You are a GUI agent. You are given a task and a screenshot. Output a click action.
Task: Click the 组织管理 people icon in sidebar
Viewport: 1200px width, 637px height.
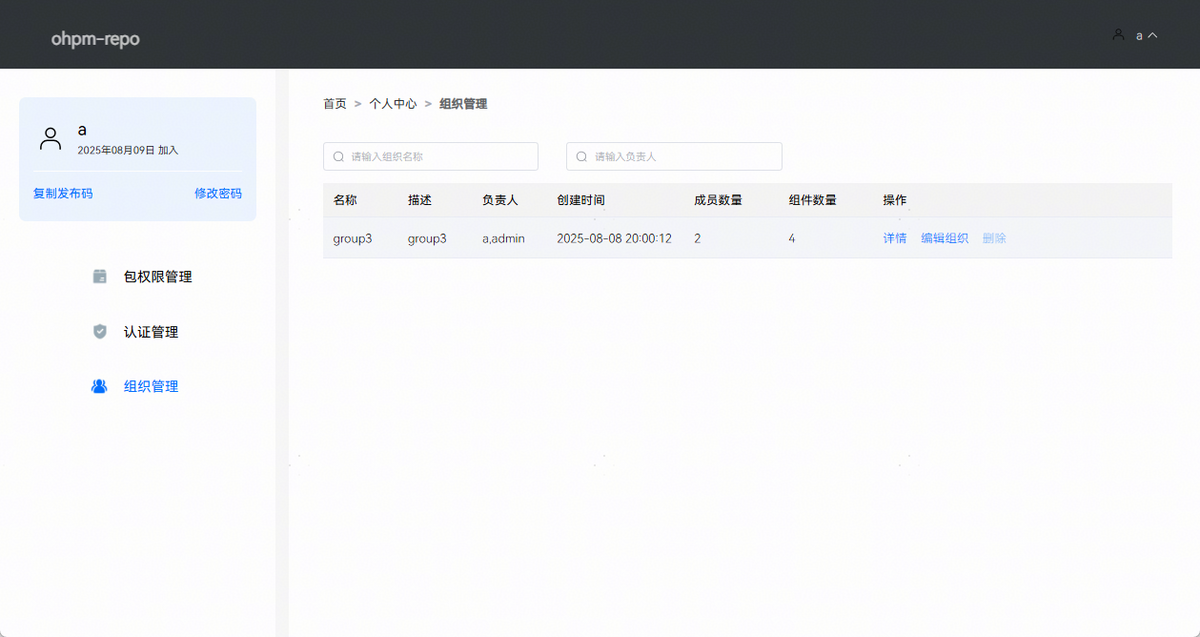click(99, 386)
